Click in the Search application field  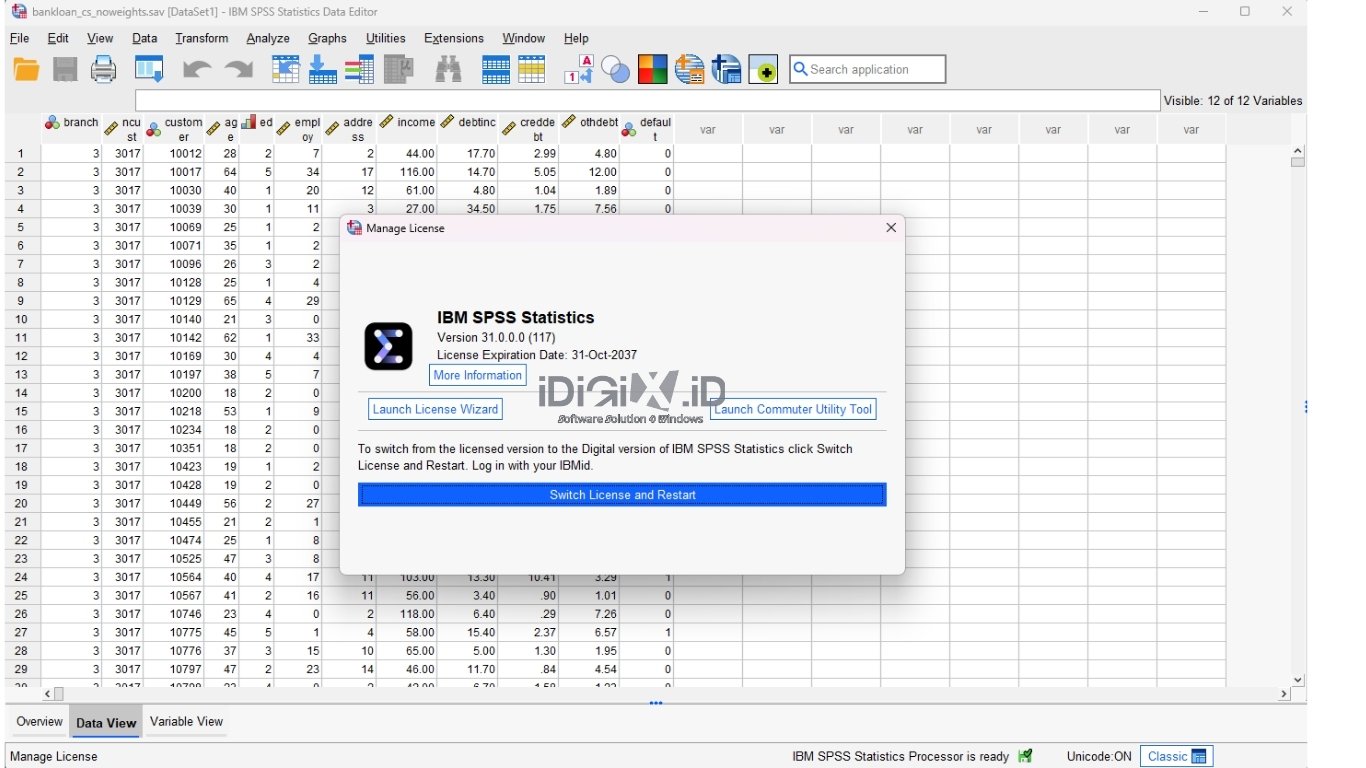coord(867,69)
